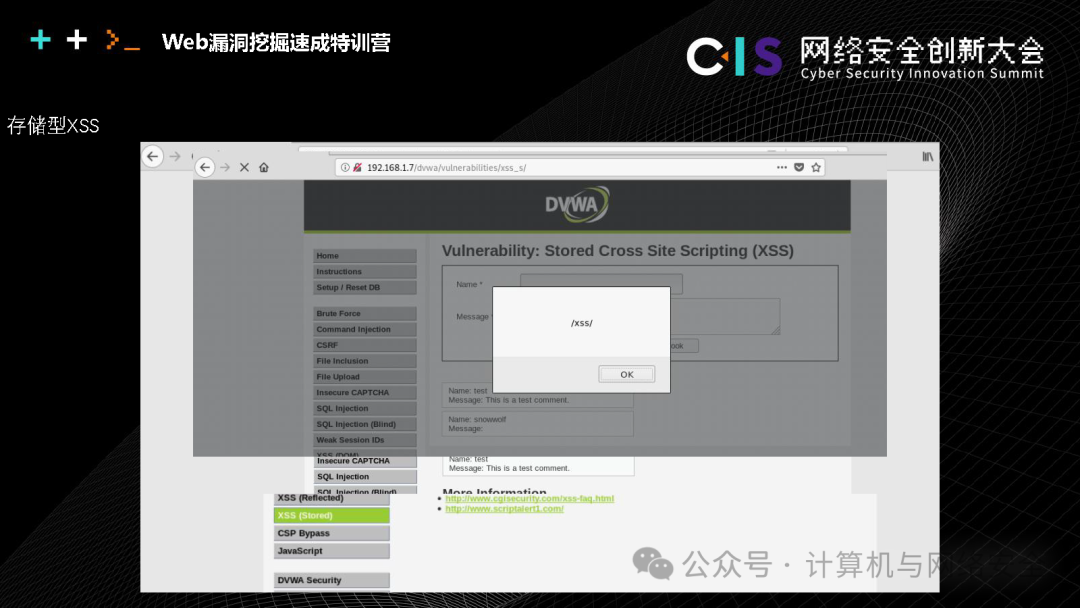The width and height of the screenshot is (1080, 608).
Task: Click the 'Vulnerability: Stored Cross Site Scripting (XSS)' heading
Action: point(618,251)
